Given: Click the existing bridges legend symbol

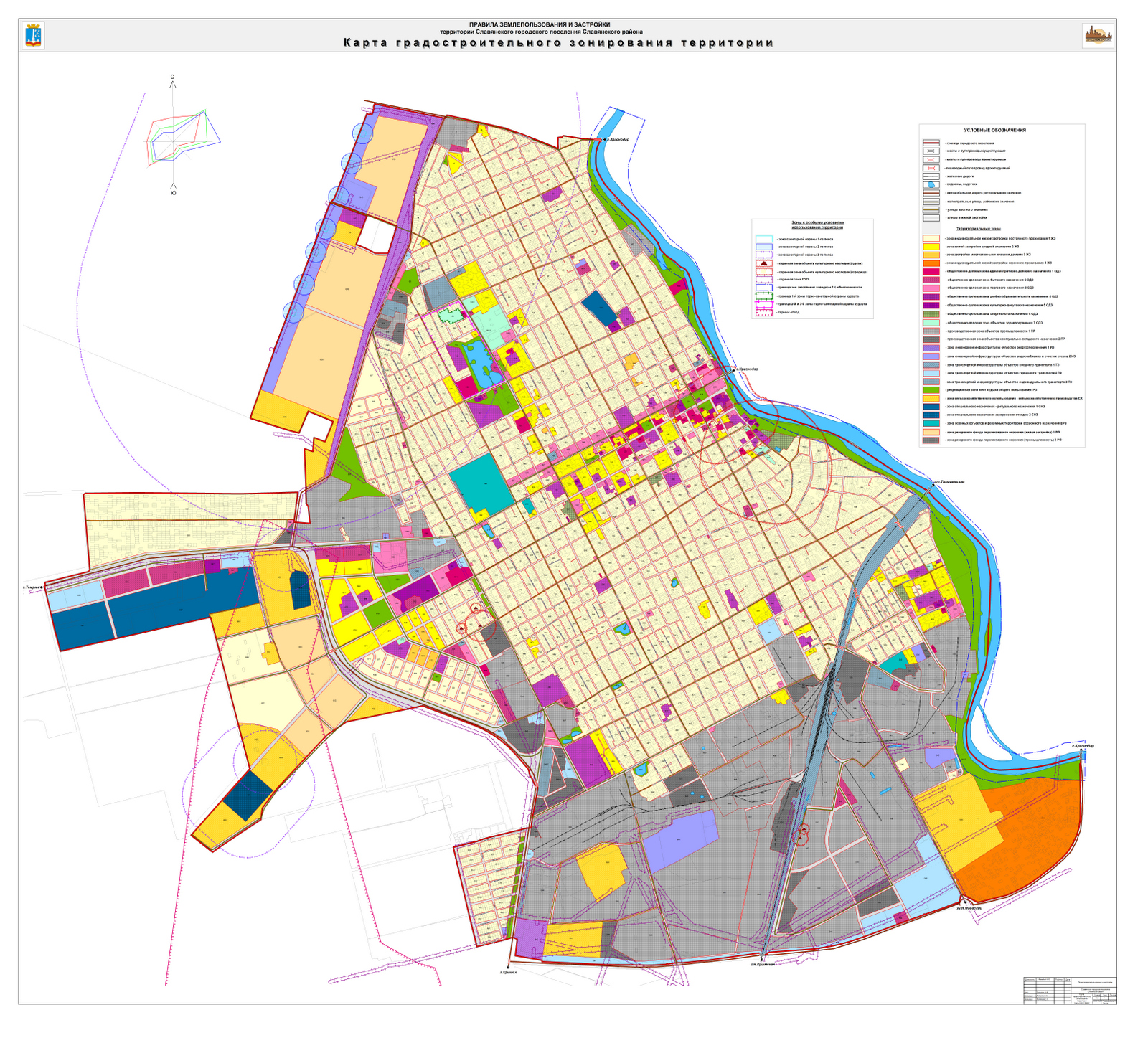Looking at the screenshot, I should coord(931,151).
